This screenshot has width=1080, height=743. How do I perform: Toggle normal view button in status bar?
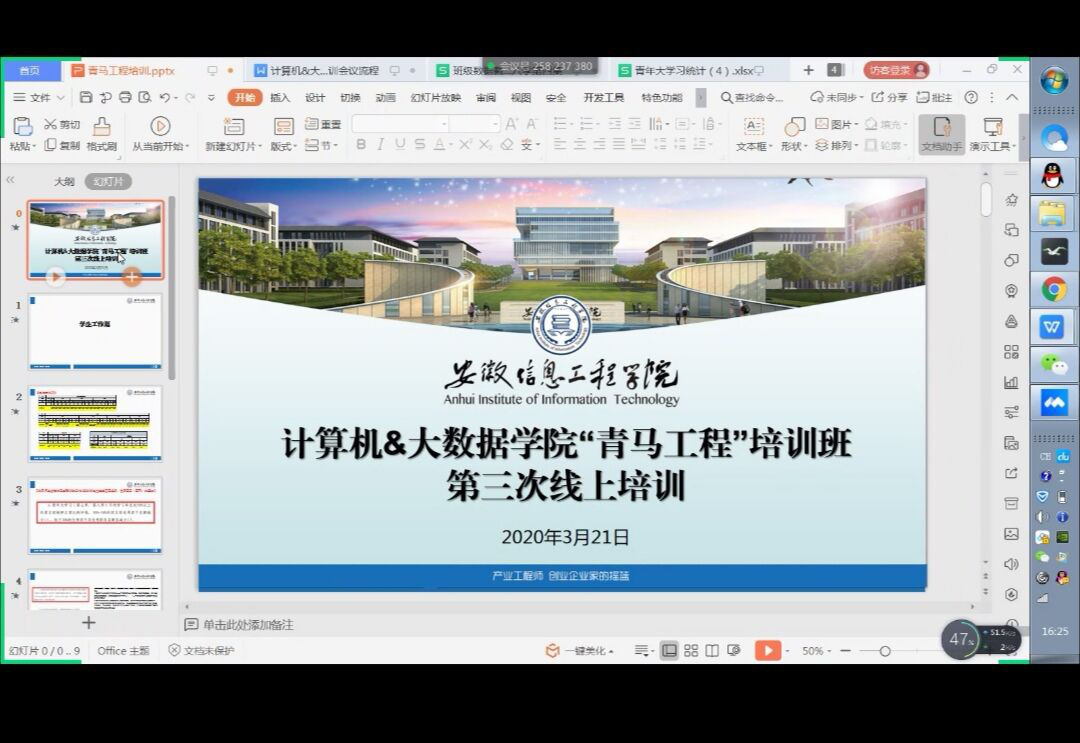coord(669,651)
